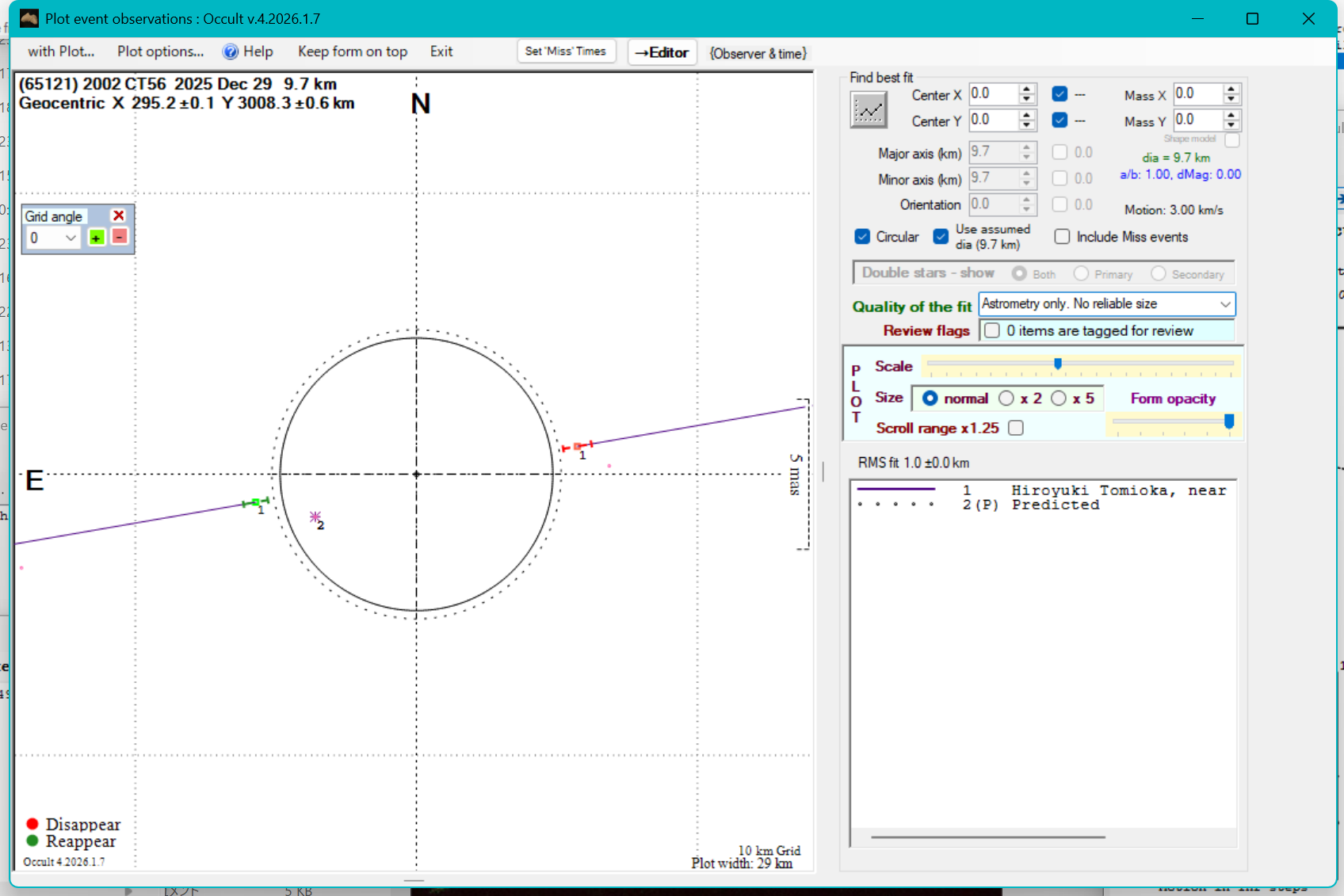Click the pink asterisk predicted marker

(x=315, y=517)
